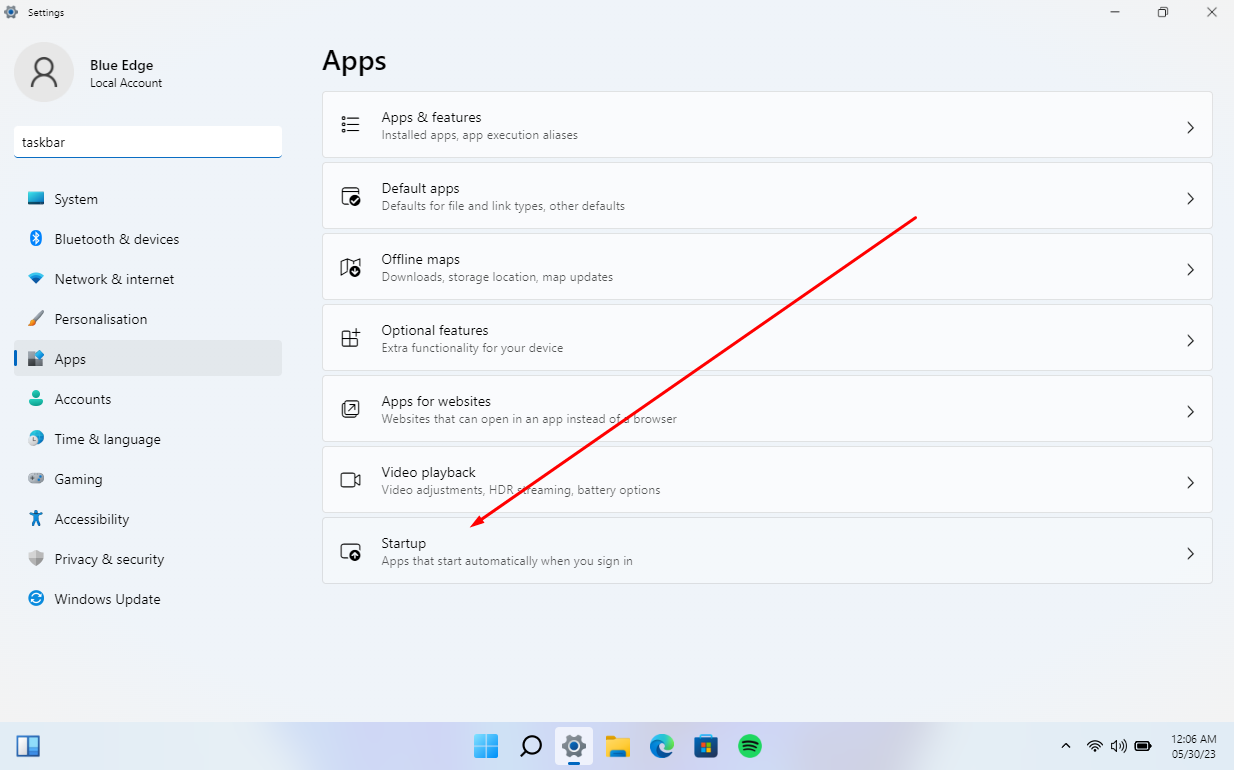Expand the Apps for websites chevron

(x=1190, y=411)
